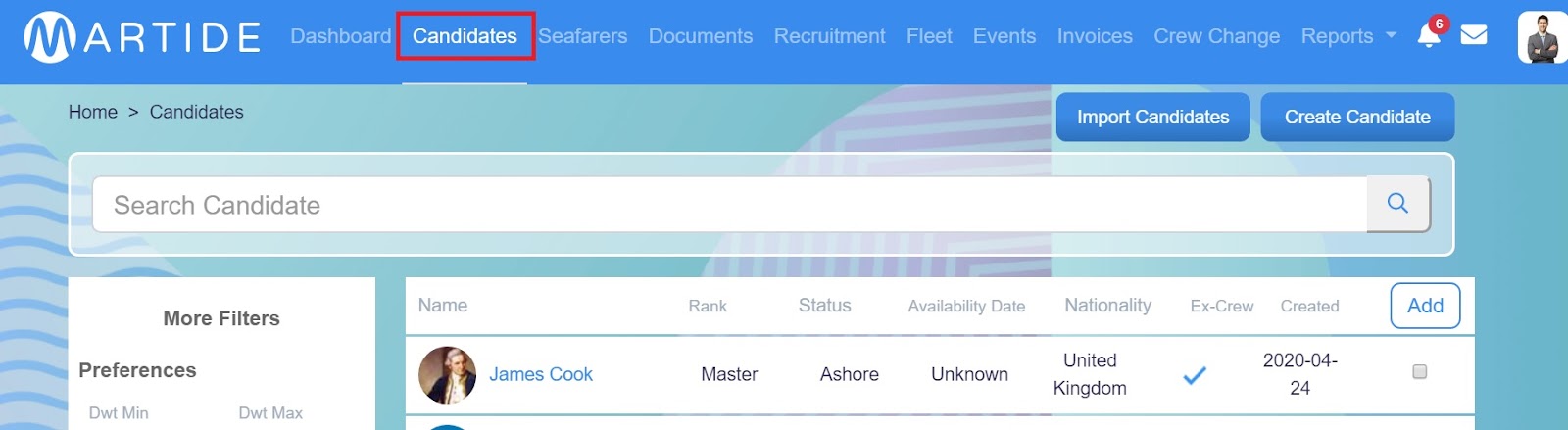Click the Ex-Crew checkmark for James Cook

point(1195,375)
